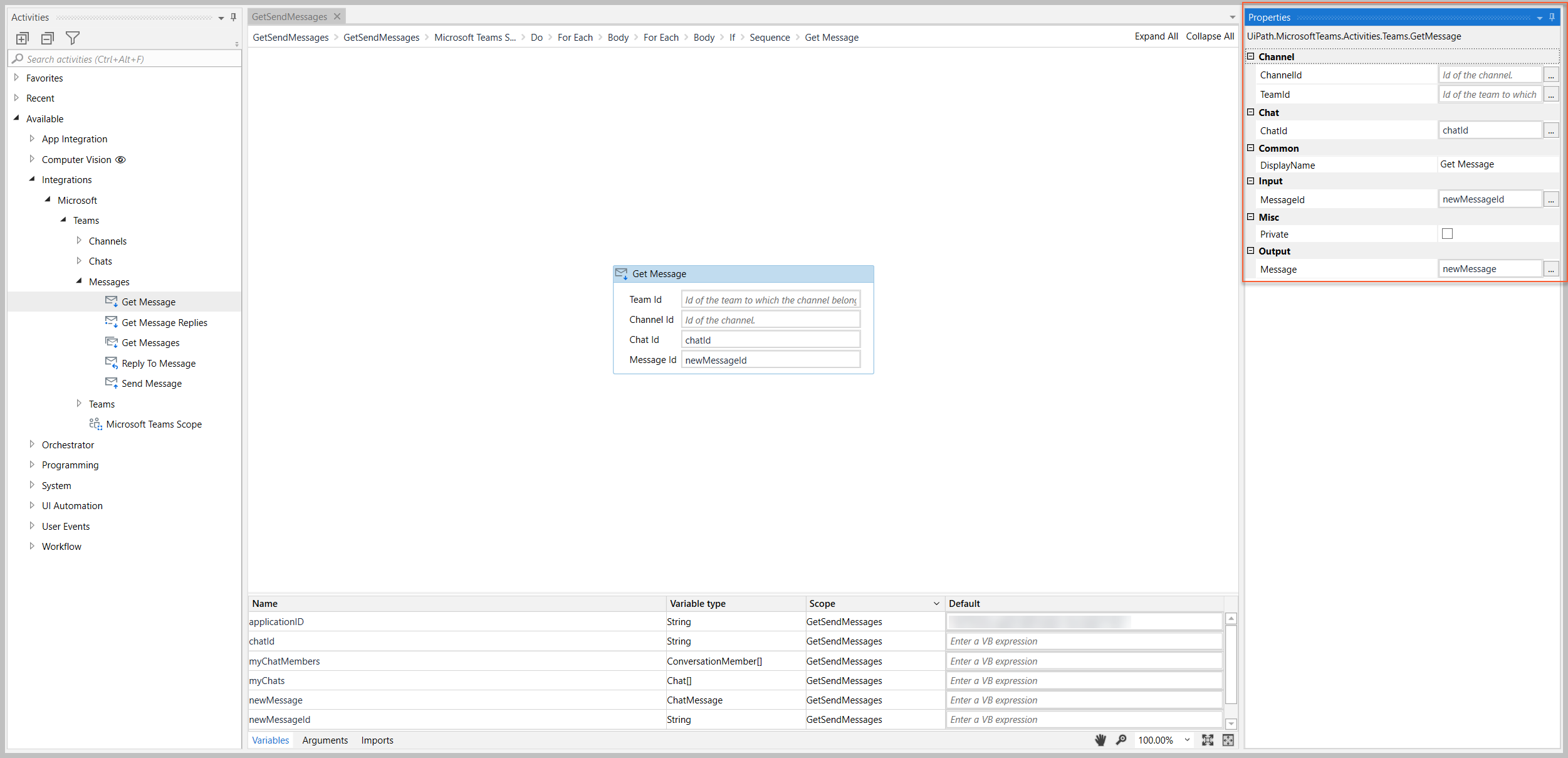Switch to the Arguments tab
Image resolution: width=1568 pixels, height=758 pixels.
click(325, 740)
